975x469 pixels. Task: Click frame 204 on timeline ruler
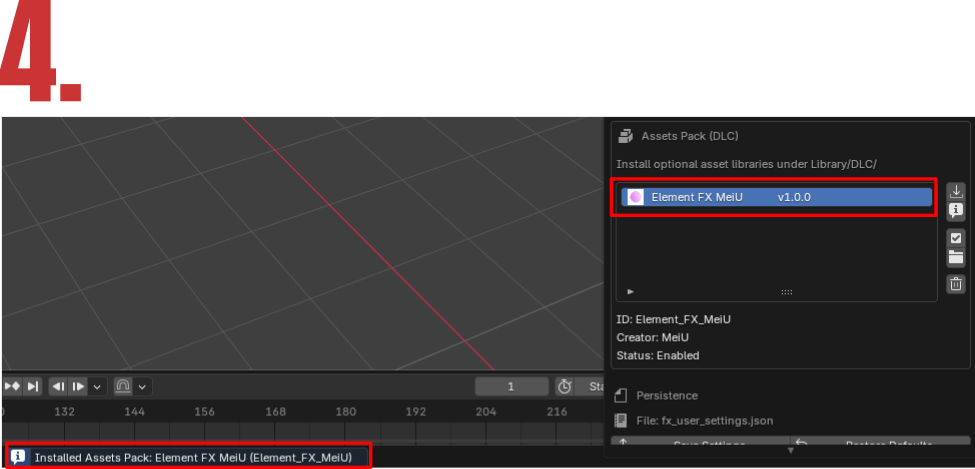click(486, 411)
